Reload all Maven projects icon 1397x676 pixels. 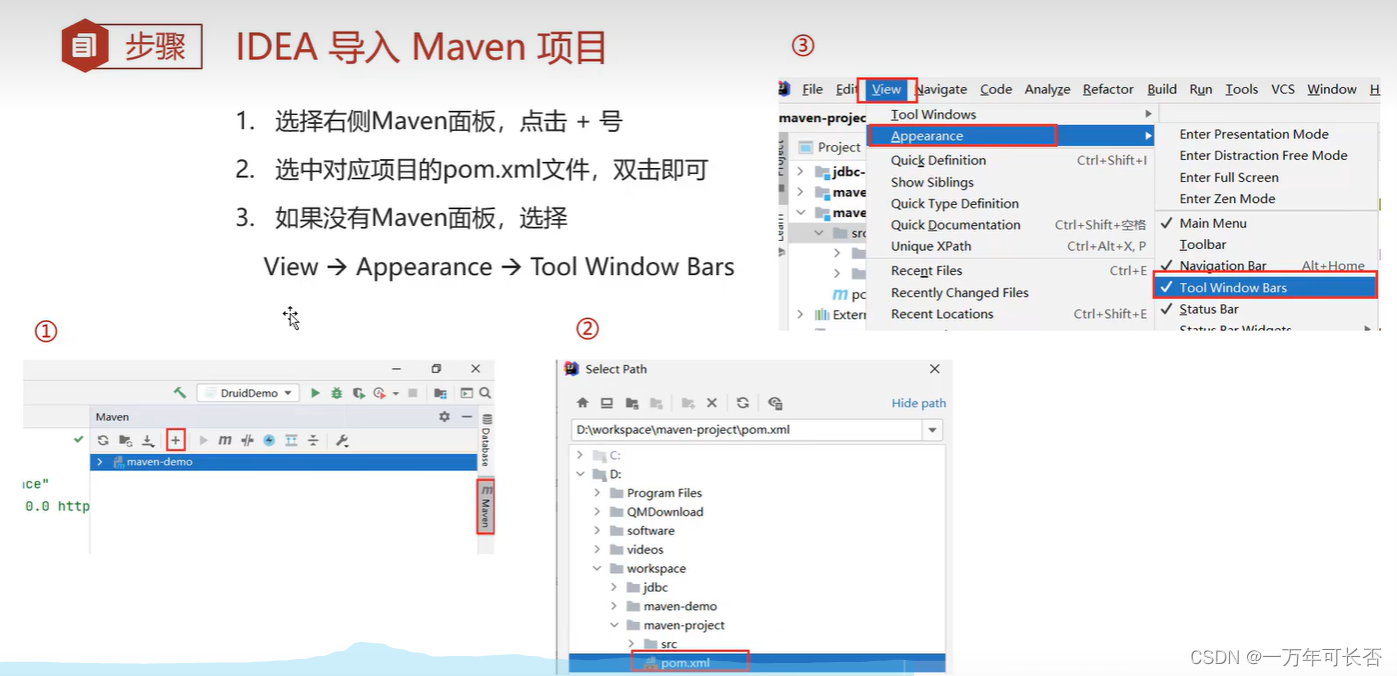pos(103,440)
